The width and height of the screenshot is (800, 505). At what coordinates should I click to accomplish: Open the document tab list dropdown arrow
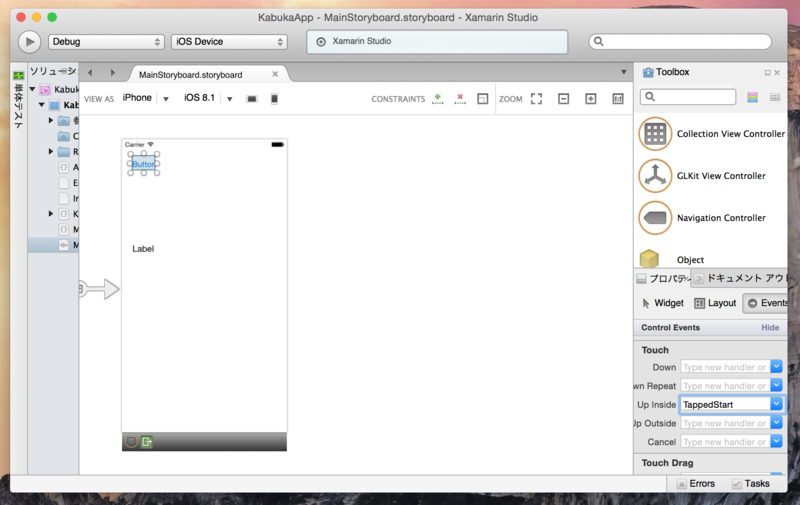(623, 72)
